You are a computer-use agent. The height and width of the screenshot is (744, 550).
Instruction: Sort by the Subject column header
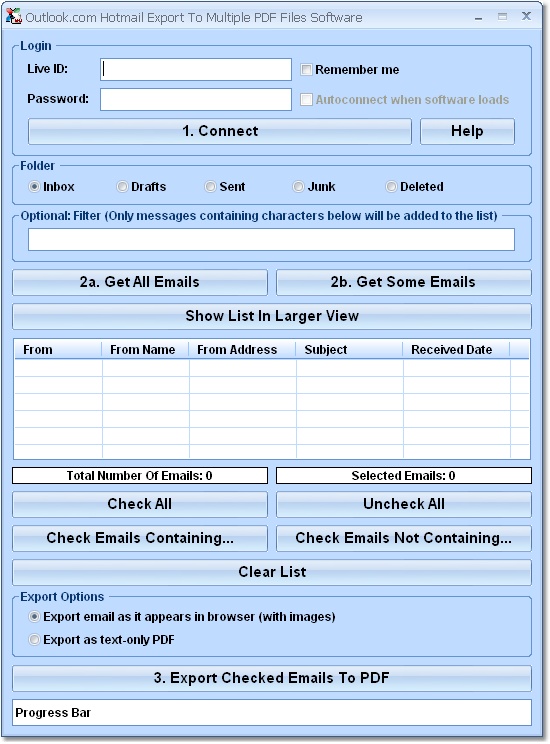(x=349, y=350)
